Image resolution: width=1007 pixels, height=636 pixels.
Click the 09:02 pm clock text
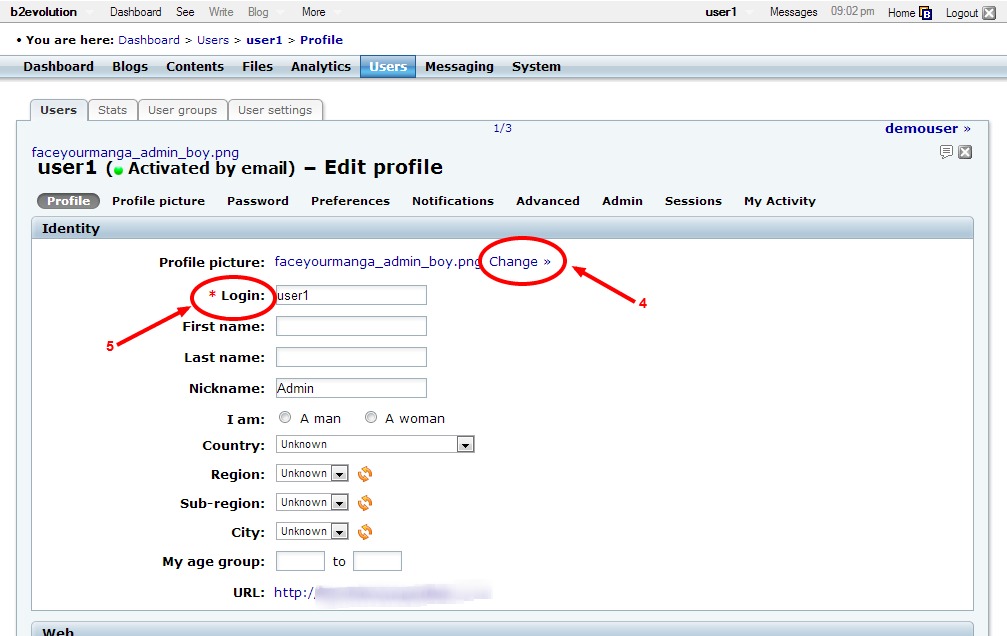pos(852,12)
